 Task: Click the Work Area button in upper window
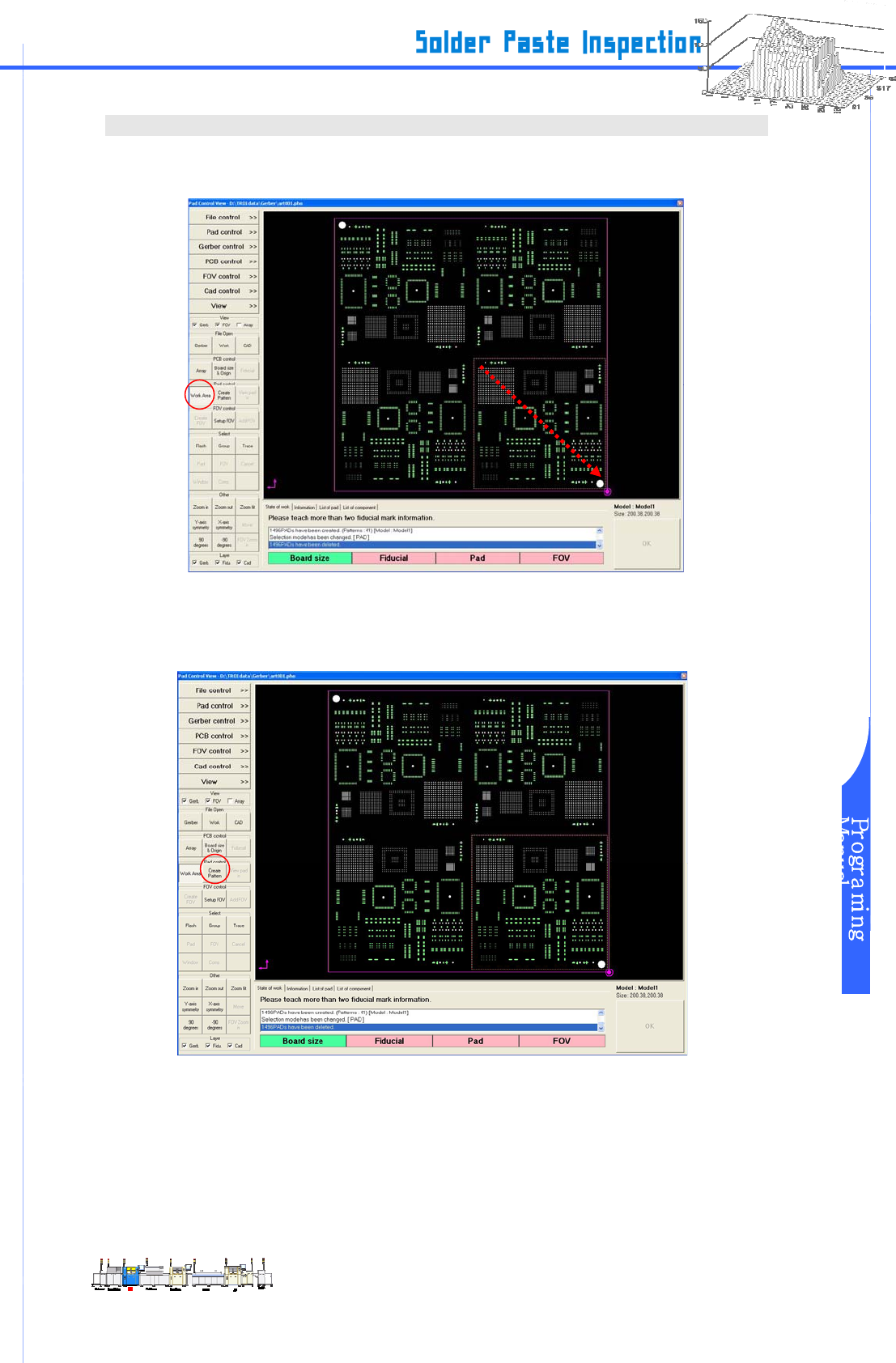coord(201,396)
